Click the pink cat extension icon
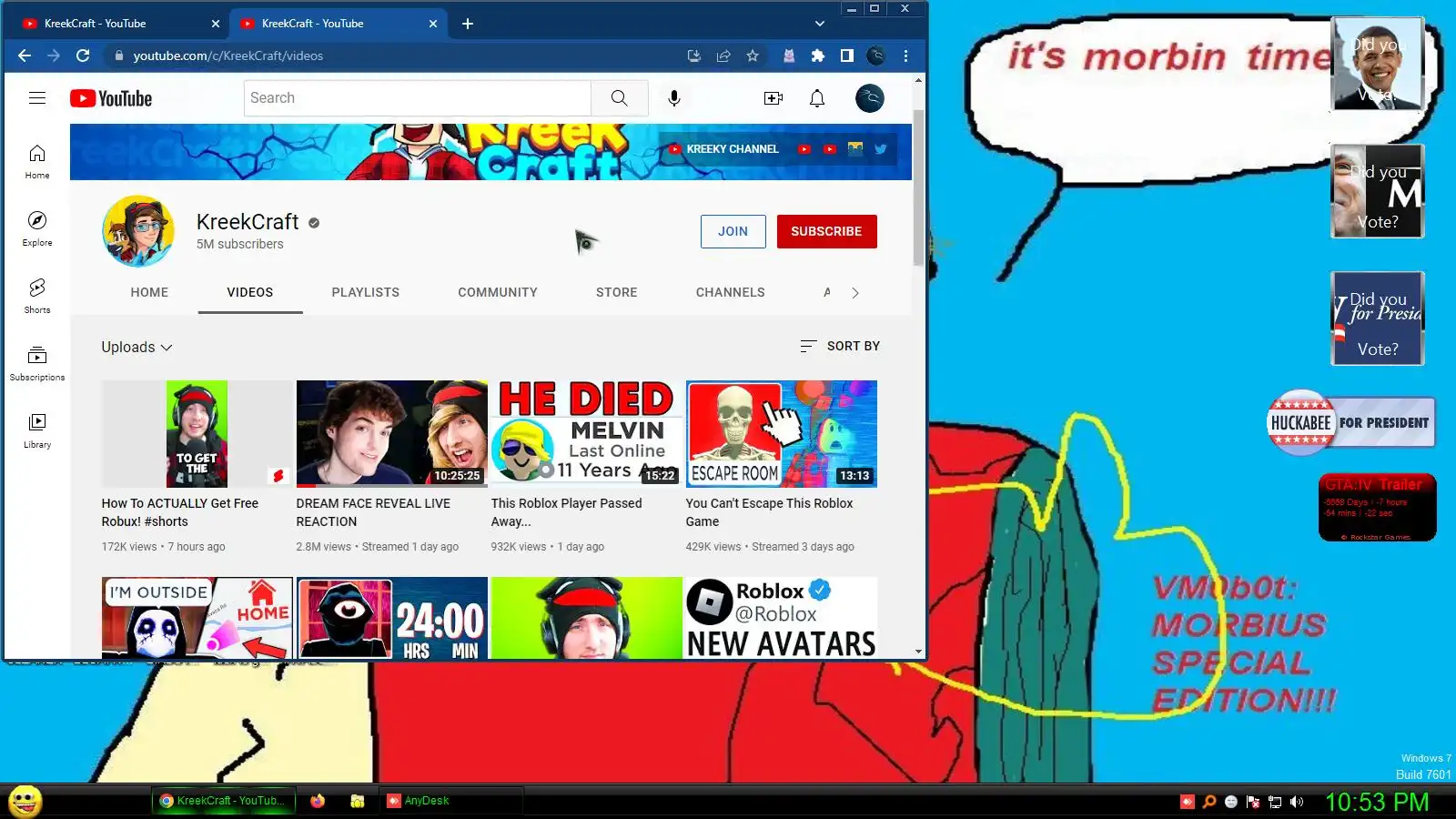The image size is (1456, 819). [x=789, y=56]
